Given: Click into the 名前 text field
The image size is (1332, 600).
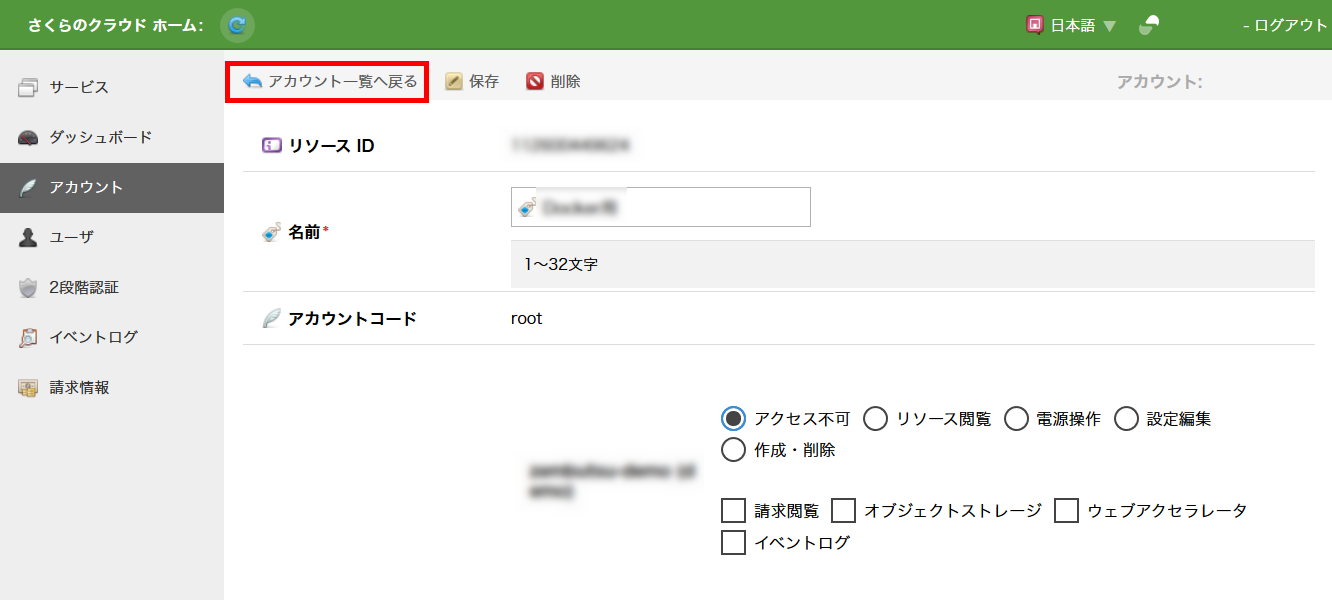Looking at the screenshot, I should [670, 207].
